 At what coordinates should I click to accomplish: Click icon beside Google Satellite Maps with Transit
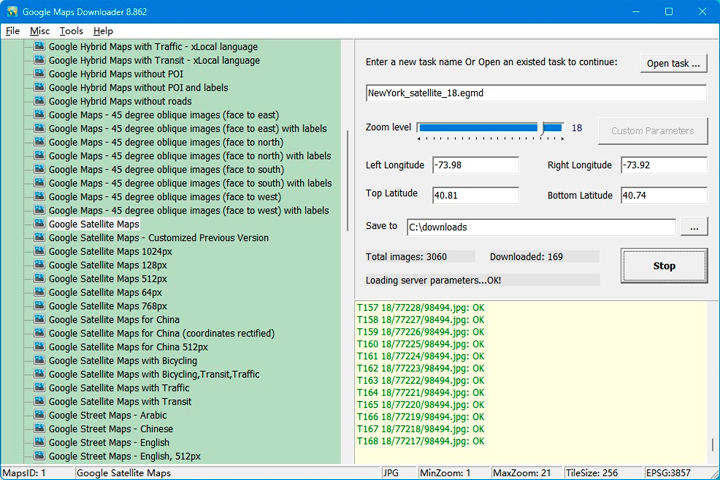tap(39, 401)
